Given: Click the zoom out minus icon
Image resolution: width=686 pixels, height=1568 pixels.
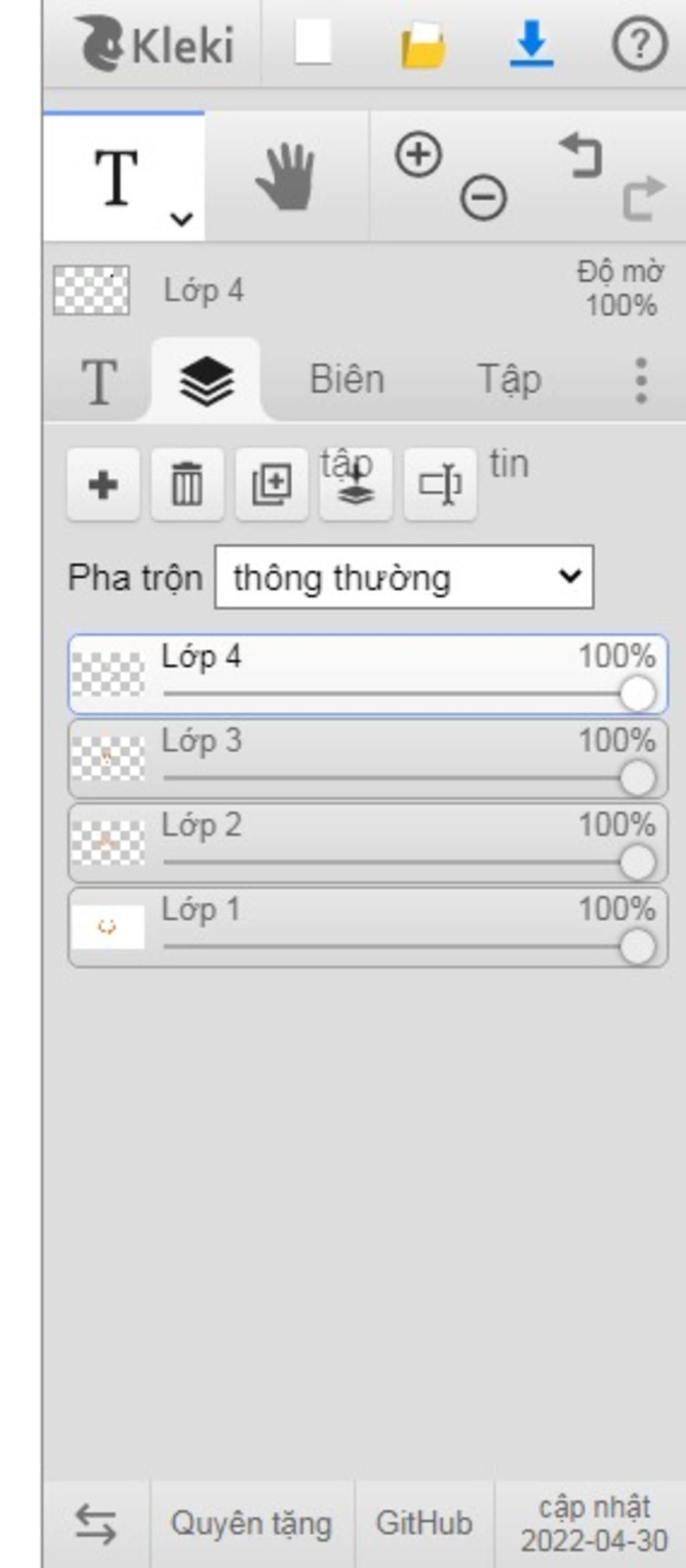Looking at the screenshot, I should coord(482,198).
